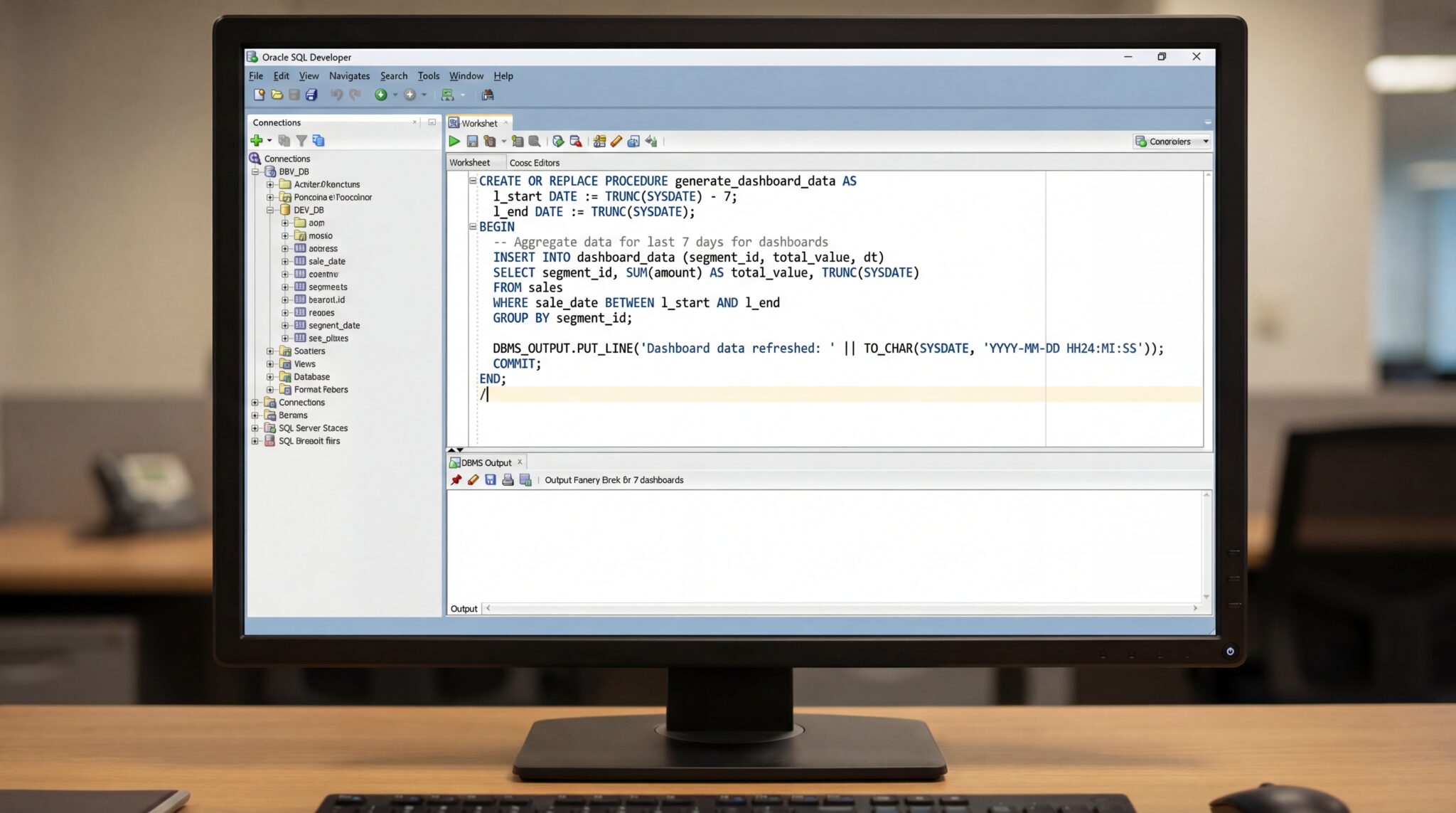Click the horizontal scrollbar in Output panel

click(839, 609)
